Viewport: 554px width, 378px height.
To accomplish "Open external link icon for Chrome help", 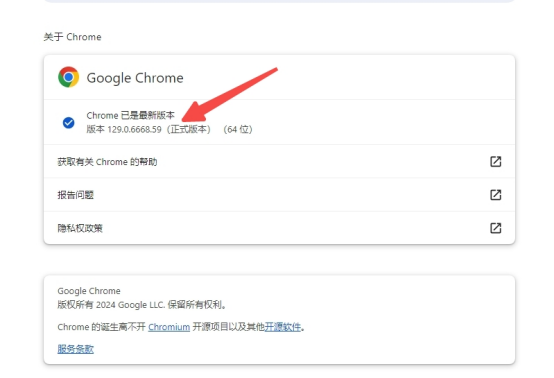I will (x=495, y=161).
